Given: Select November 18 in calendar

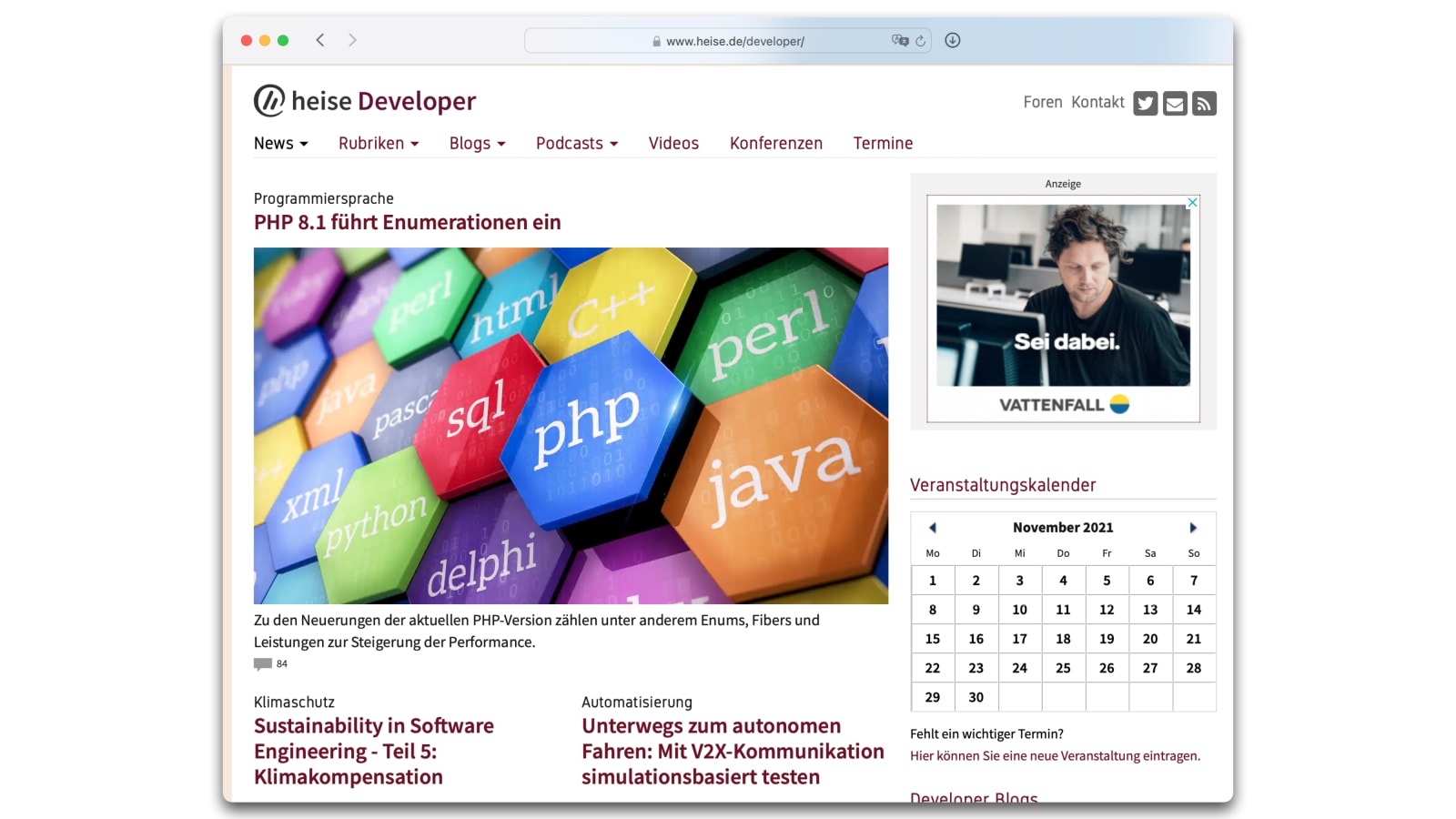Looking at the screenshot, I should 1063,639.
